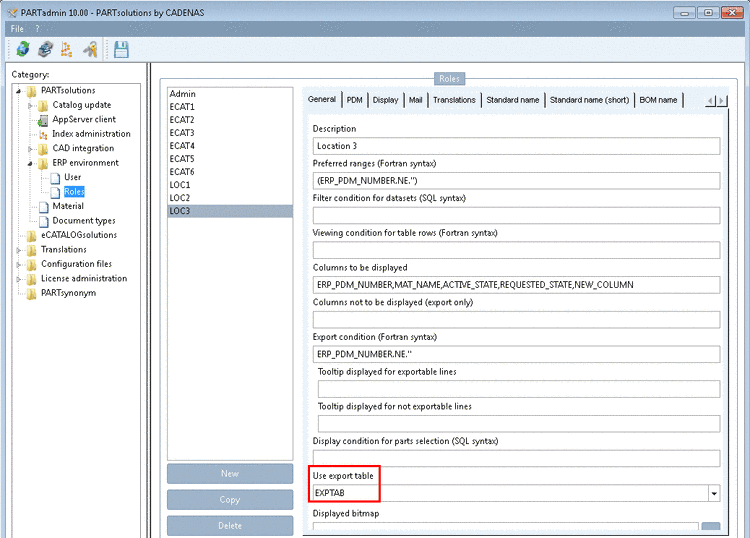Collapse the PARTsolutions root node
This screenshot has width=750, height=538.
pos(19,91)
